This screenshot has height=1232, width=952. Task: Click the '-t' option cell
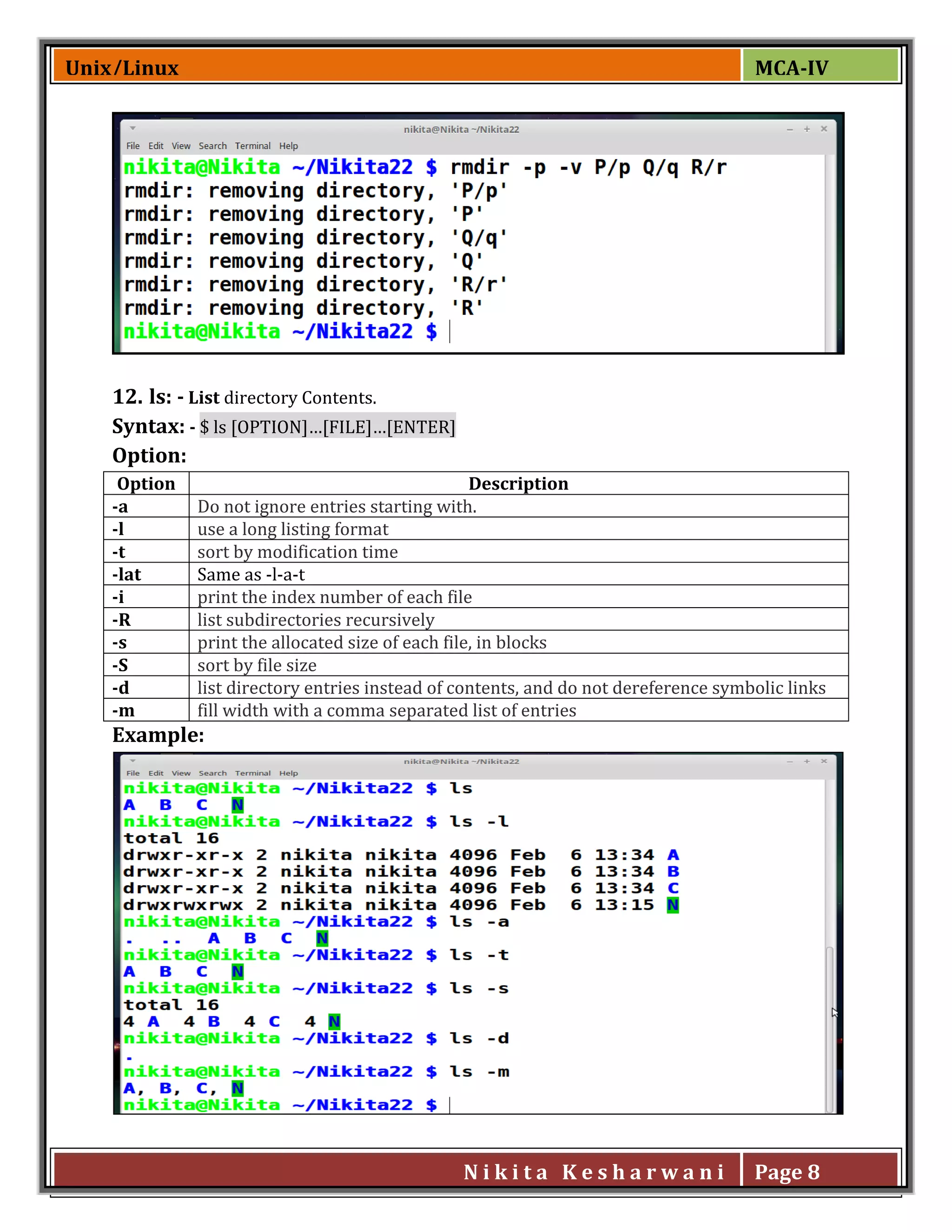[x=146, y=551]
